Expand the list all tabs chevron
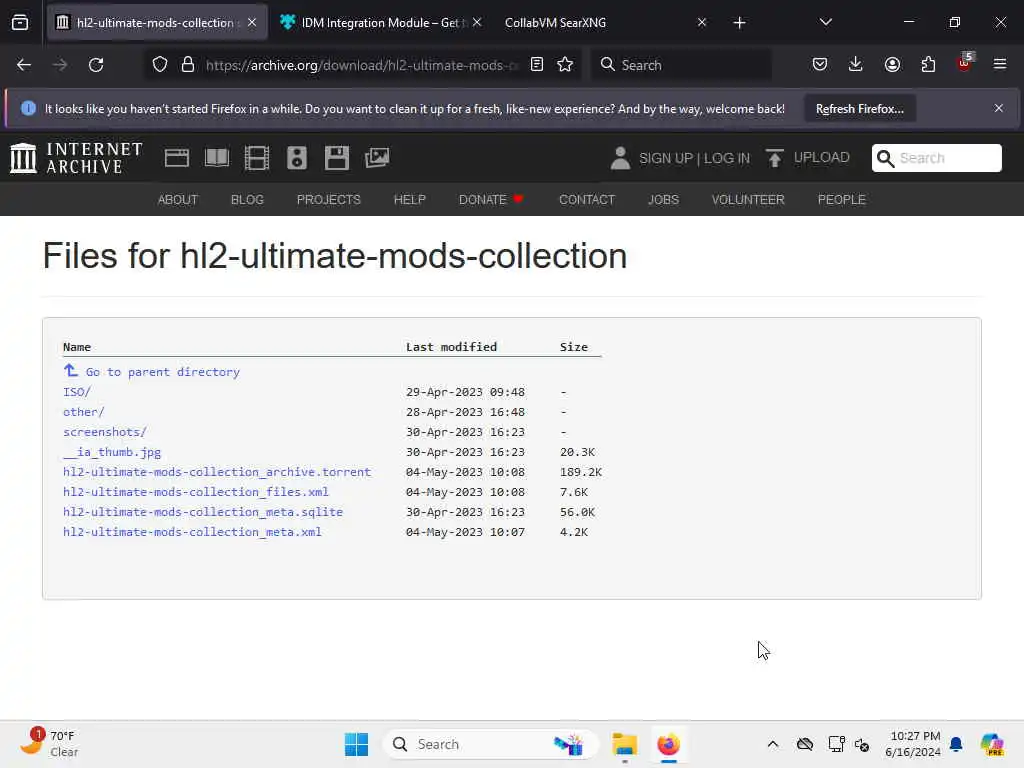The image size is (1024, 768). click(x=825, y=23)
